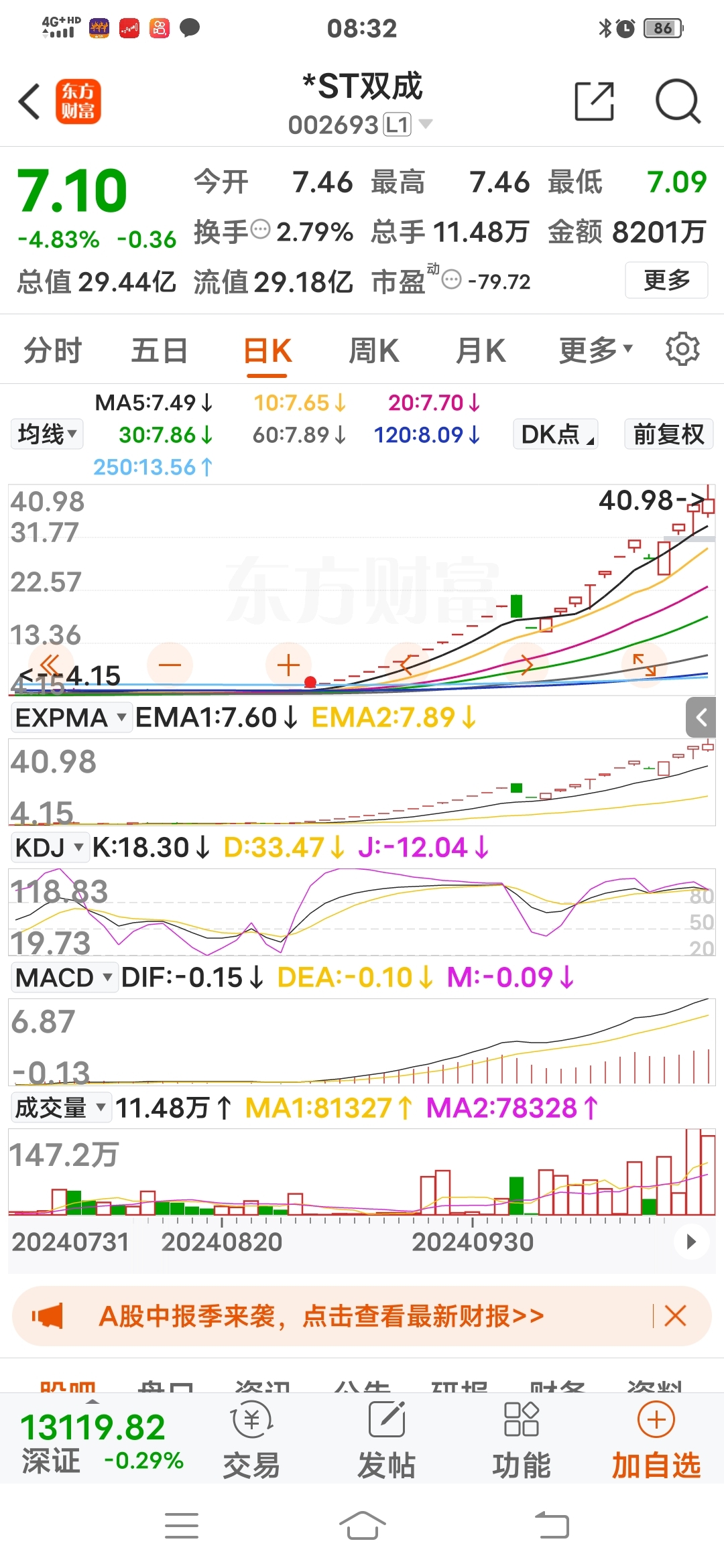Viewport: 724px width, 1568px height.
Task: Tap the 7.10 current price
Action: [72, 191]
